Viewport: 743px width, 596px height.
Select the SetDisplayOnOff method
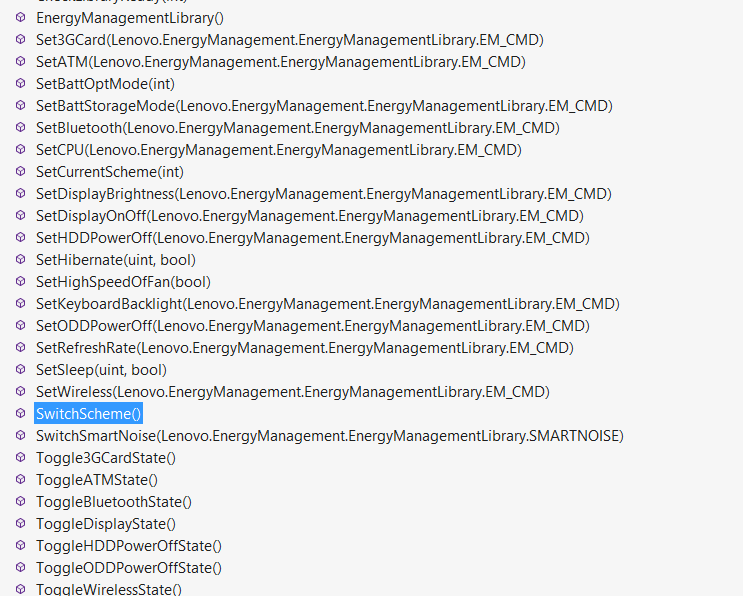[x=310, y=216]
